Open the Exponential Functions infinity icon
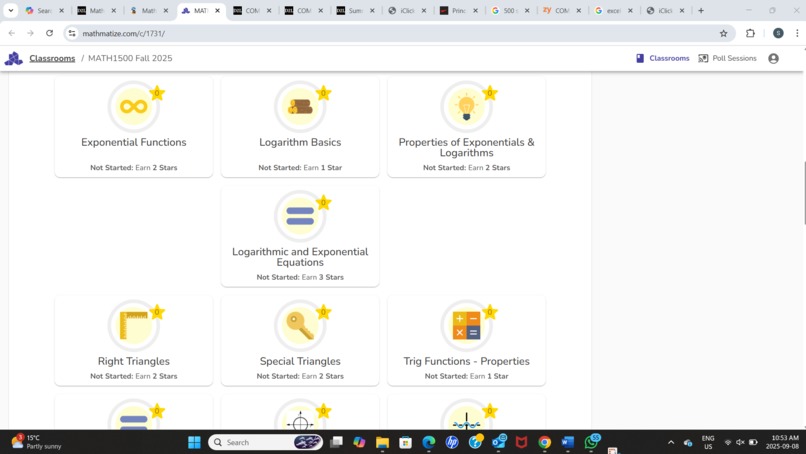The height and width of the screenshot is (454, 806). 134,106
